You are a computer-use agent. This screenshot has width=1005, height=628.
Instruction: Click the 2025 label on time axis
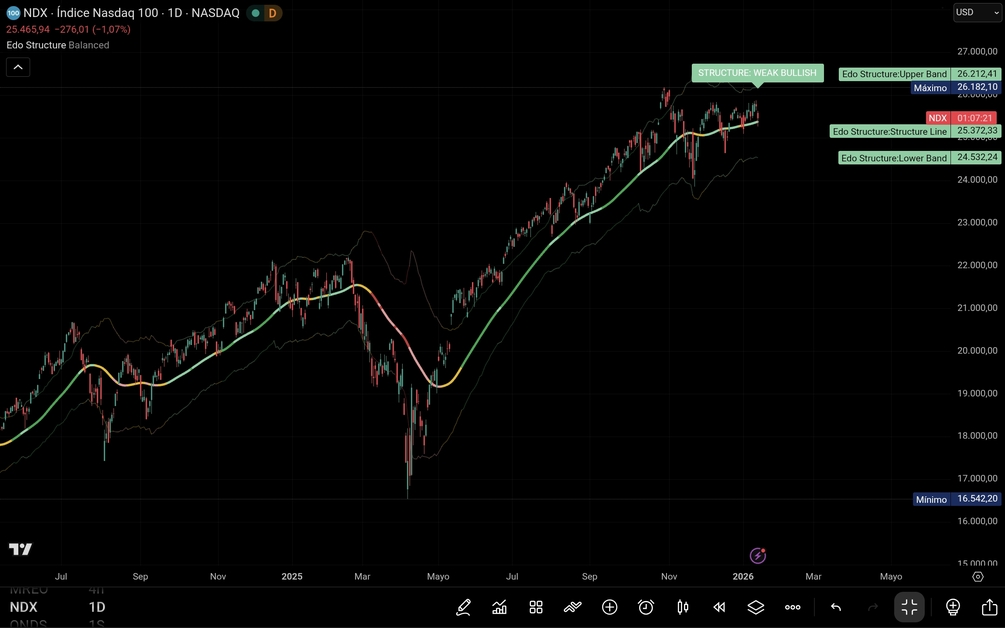coord(292,577)
